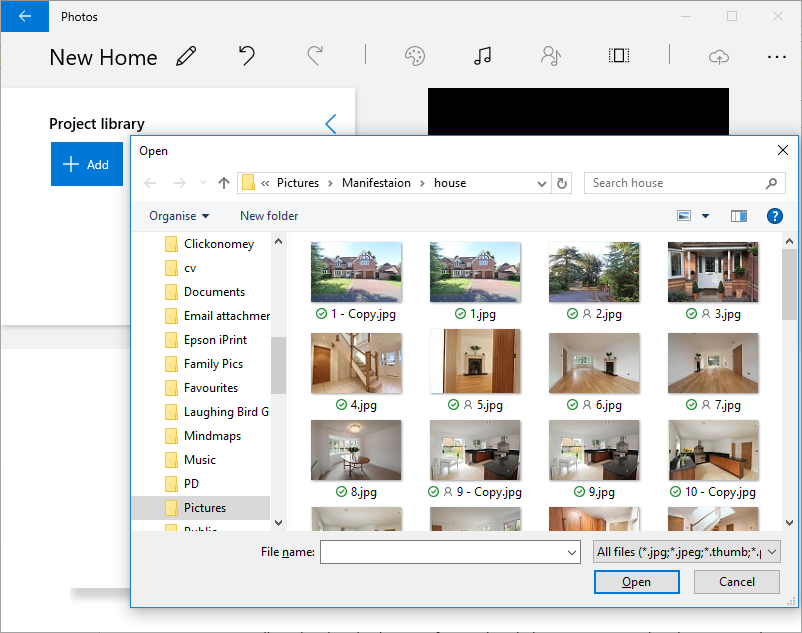Open custom audio narration icon
Image resolution: width=802 pixels, height=633 pixels.
pyautogui.click(x=551, y=56)
